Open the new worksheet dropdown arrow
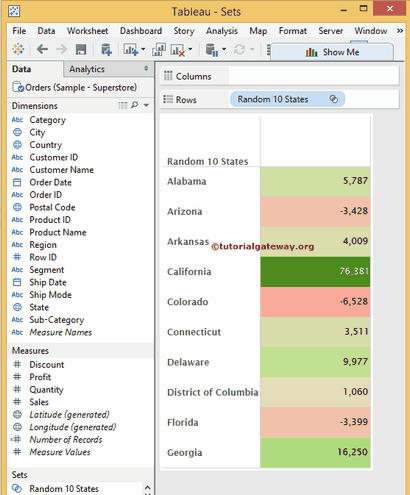This screenshot has width=410, height=495. [143, 49]
